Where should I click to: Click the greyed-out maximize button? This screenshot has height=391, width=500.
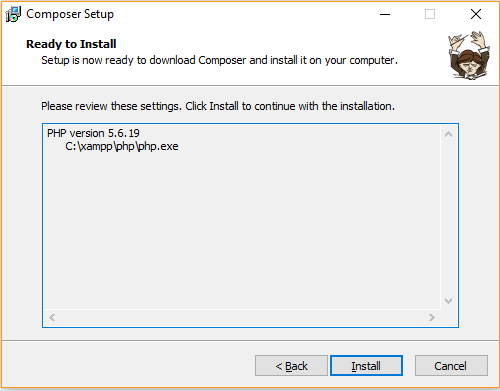(430, 14)
